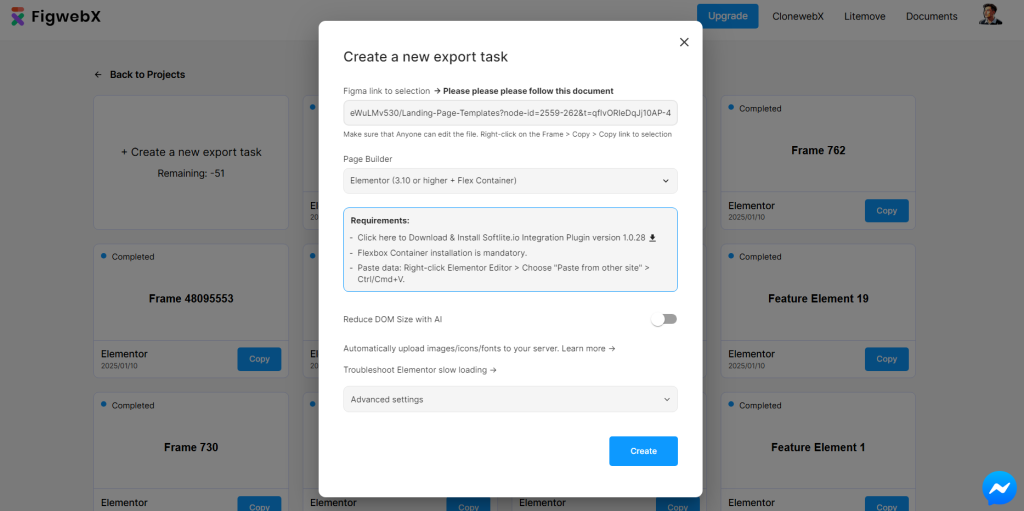Close the export task dialog

click(684, 42)
